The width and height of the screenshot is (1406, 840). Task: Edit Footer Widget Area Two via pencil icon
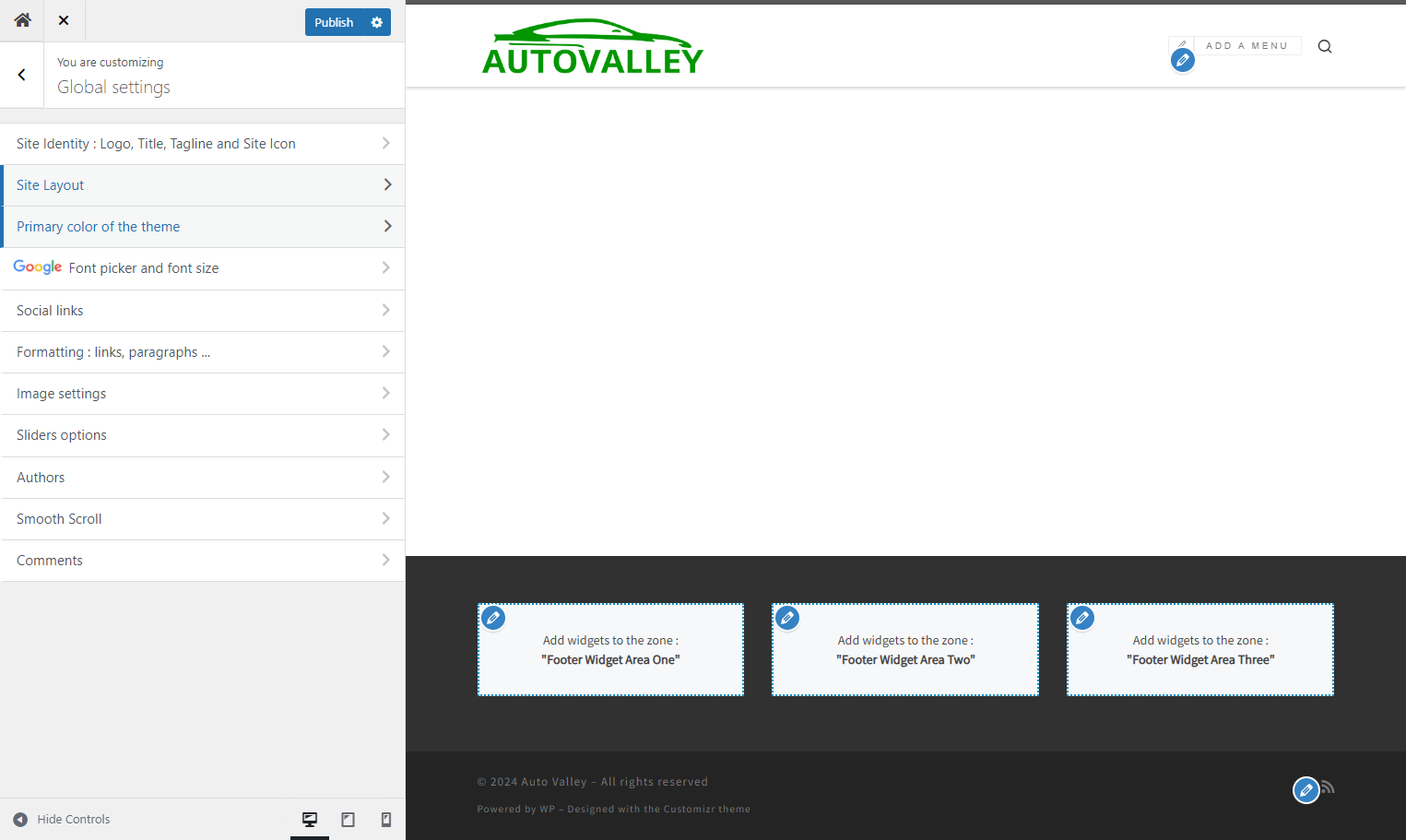787,618
